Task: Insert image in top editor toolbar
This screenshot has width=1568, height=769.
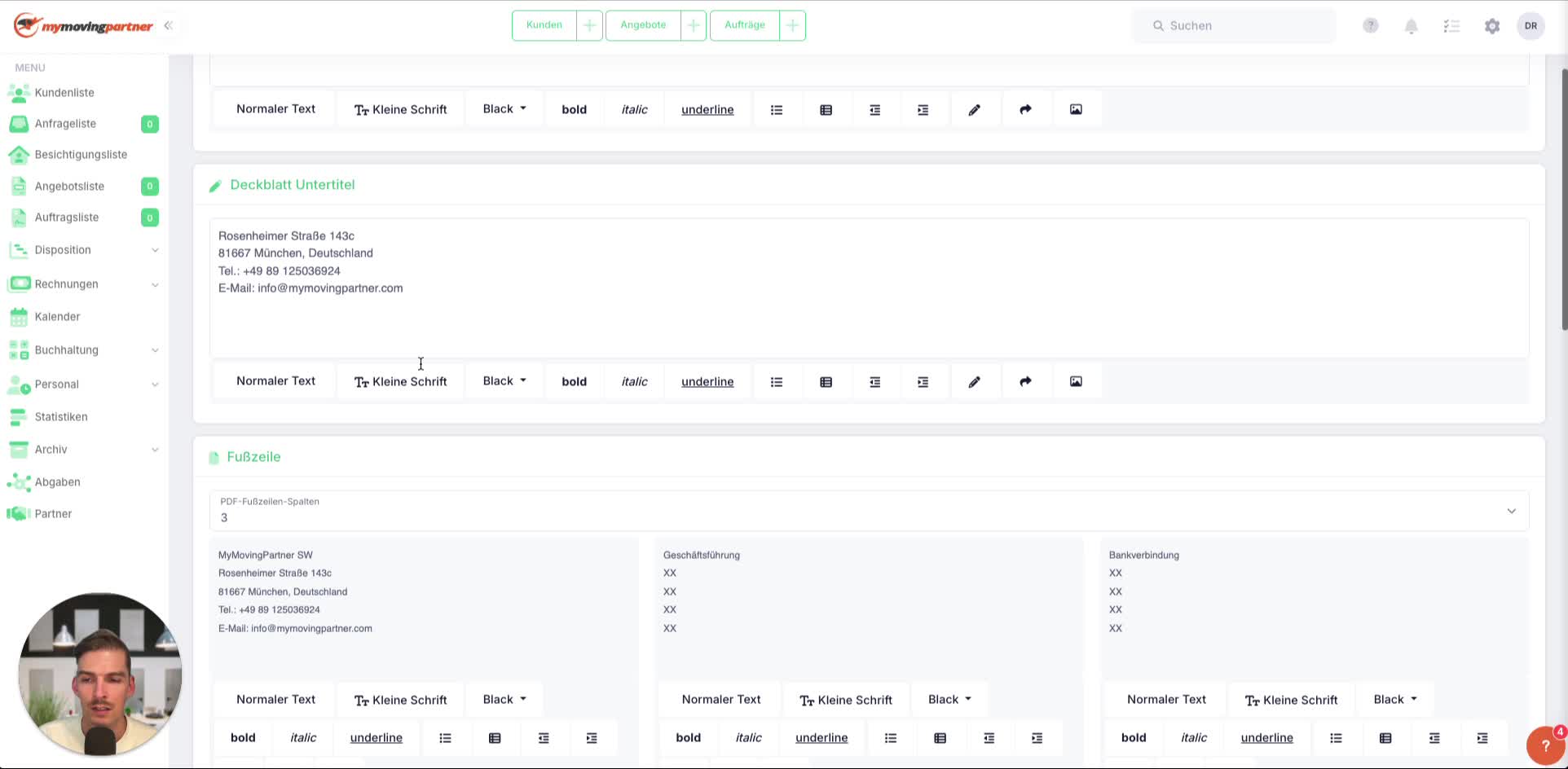Action: tap(1077, 109)
